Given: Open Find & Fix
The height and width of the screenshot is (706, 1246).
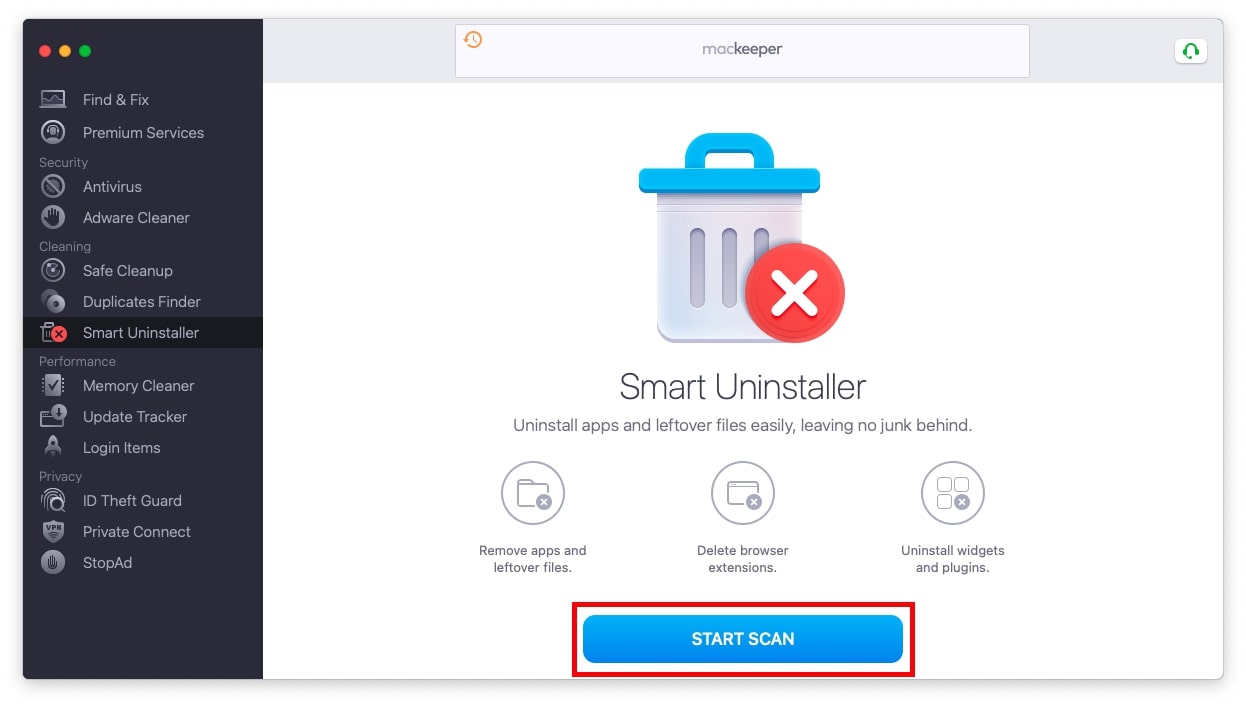Looking at the screenshot, I should (114, 99).
